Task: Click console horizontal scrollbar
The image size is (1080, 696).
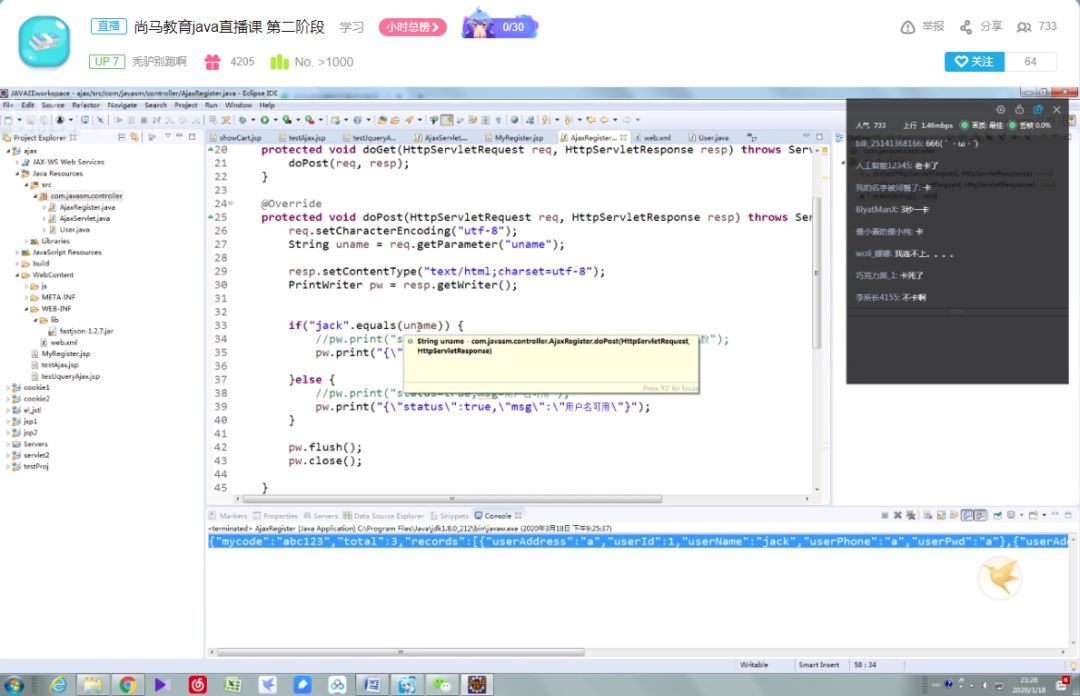Action: 401,651
